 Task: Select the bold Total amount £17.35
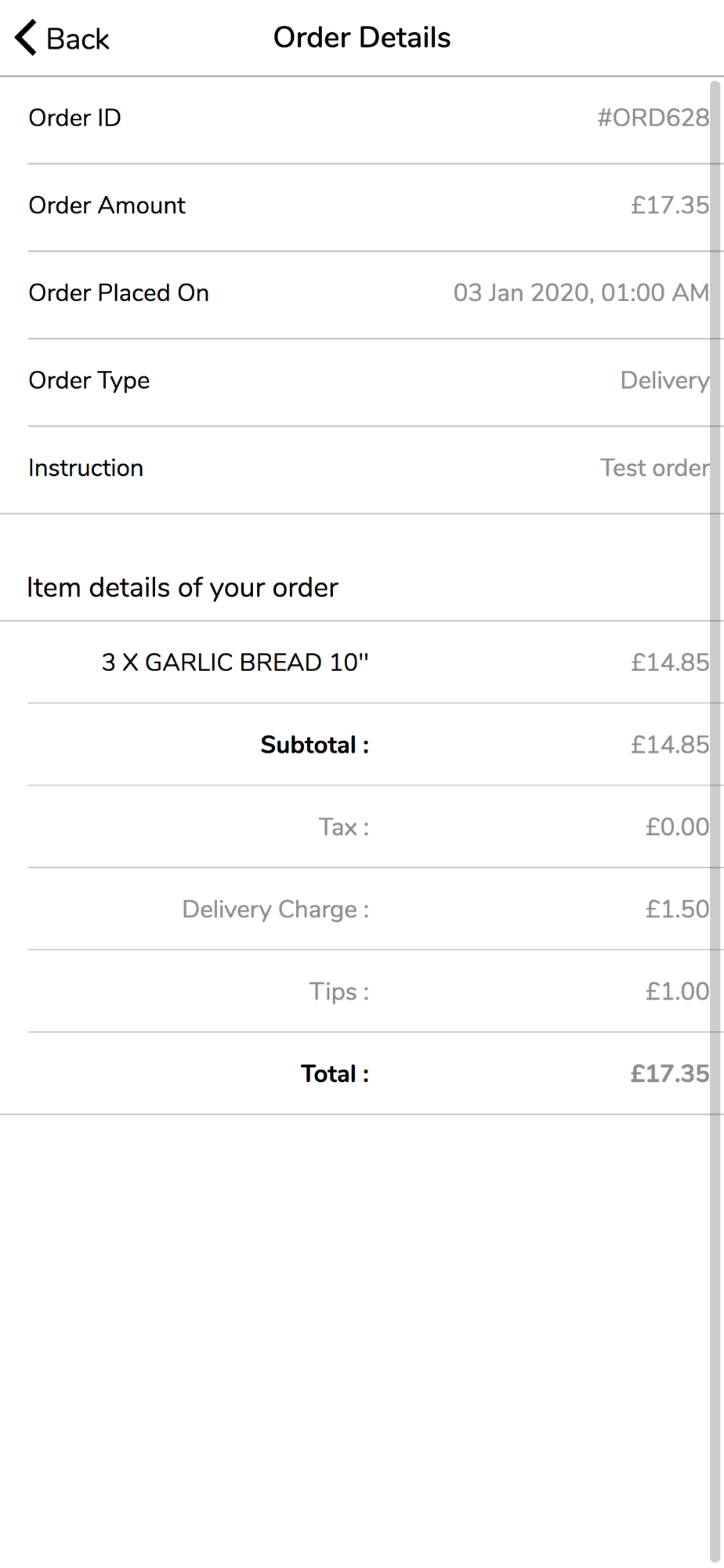pos(670,1074)
